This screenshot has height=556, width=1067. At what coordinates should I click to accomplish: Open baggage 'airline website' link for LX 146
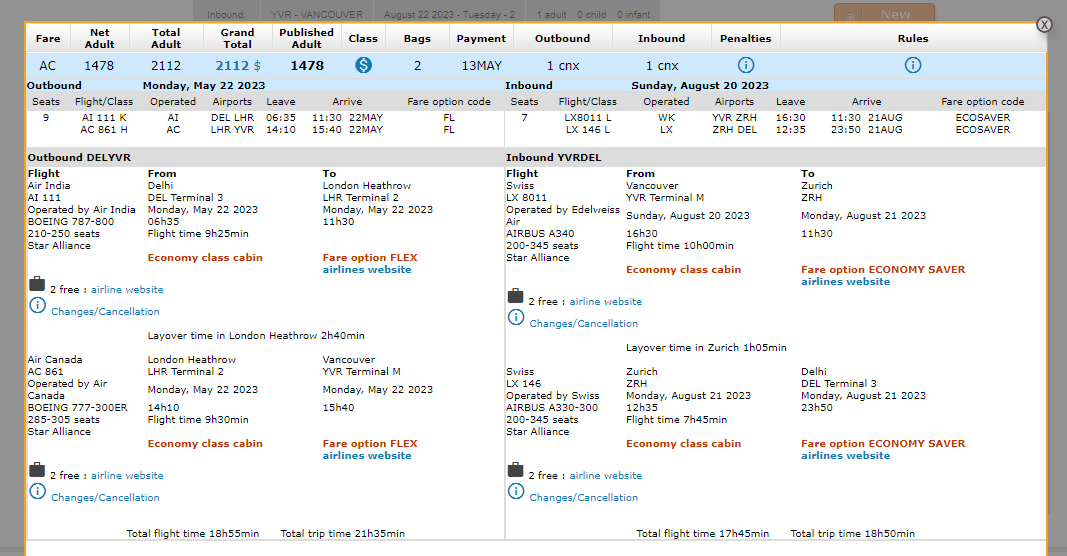[x=606, y=476]
